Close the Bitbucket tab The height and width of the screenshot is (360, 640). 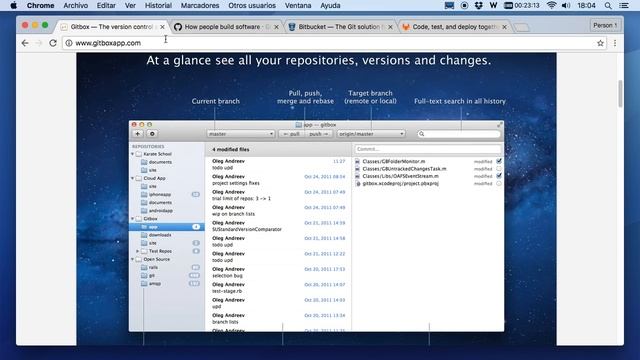tap(390, 27)
